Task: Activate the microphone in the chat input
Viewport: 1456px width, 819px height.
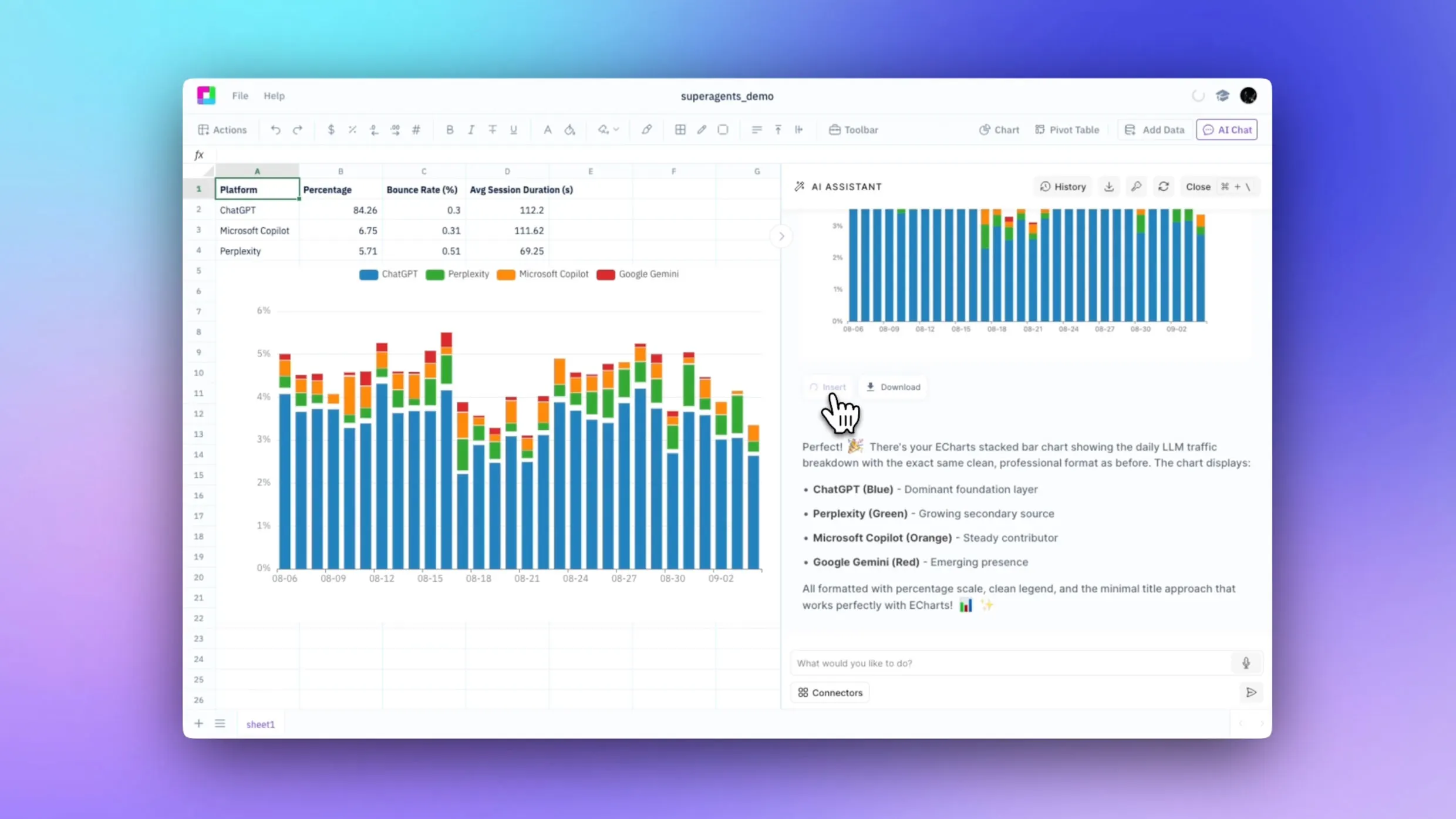Action: coord(1247,663)
